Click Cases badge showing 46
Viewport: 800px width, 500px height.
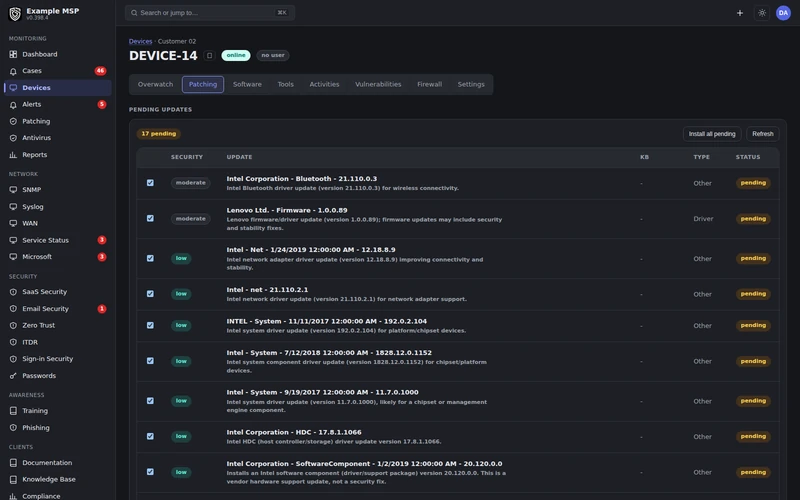point(101,71)
